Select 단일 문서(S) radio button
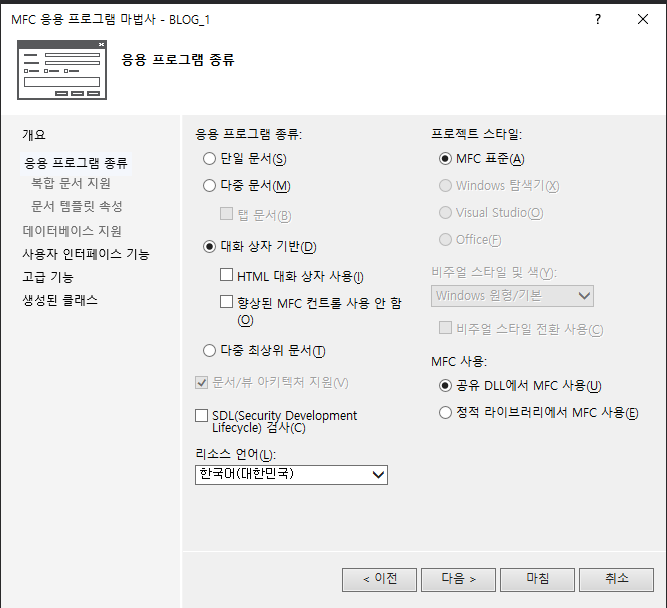The width and height of the screenshot is (667, 608). click(x=209, y=159)
